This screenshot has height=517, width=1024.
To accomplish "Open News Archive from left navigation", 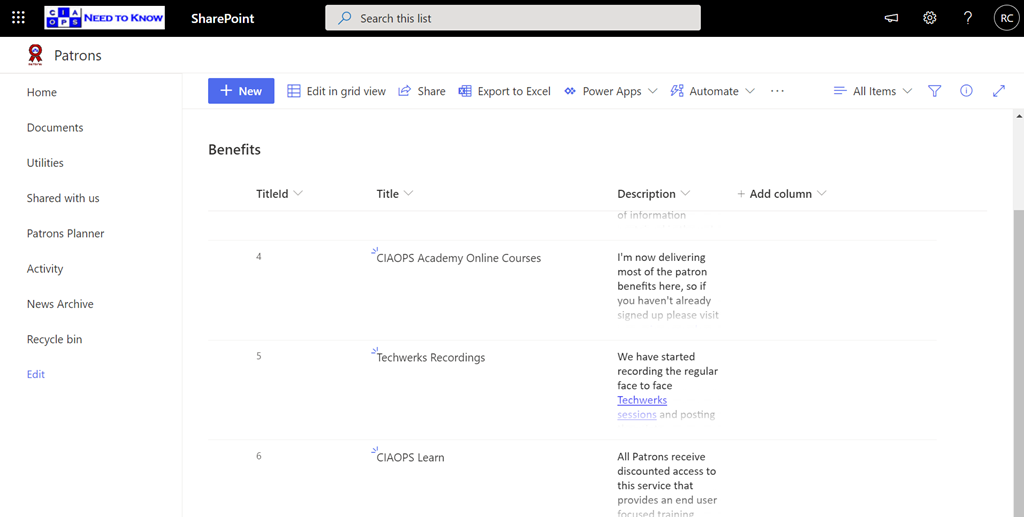I will click(x=60, y=304).
